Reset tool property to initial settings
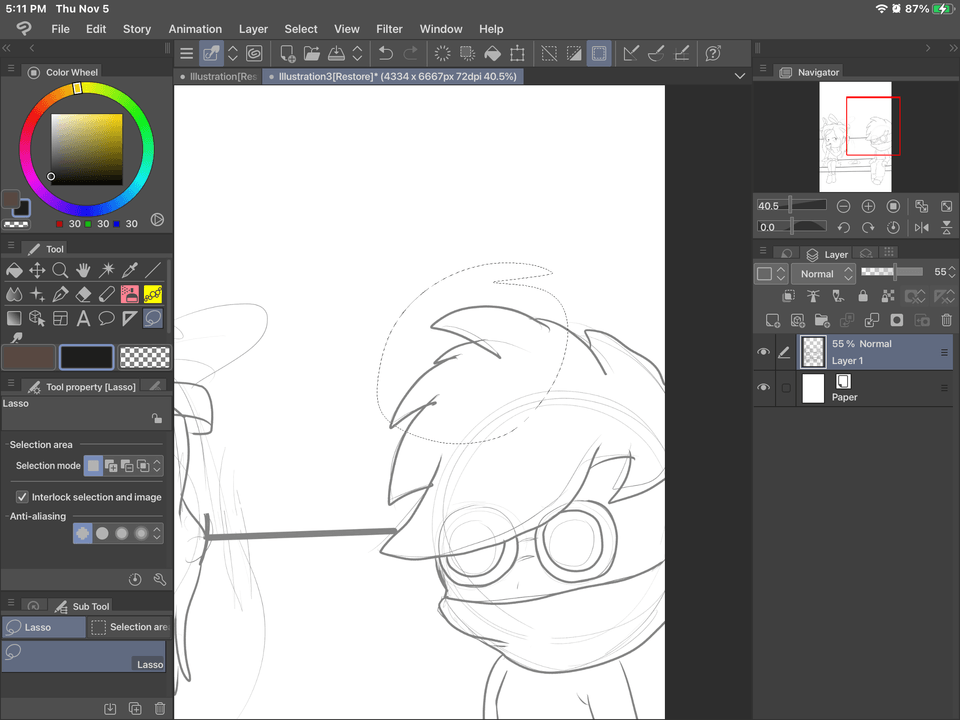The width and height of the screenshot is (960, 720). tap(135, 579)
